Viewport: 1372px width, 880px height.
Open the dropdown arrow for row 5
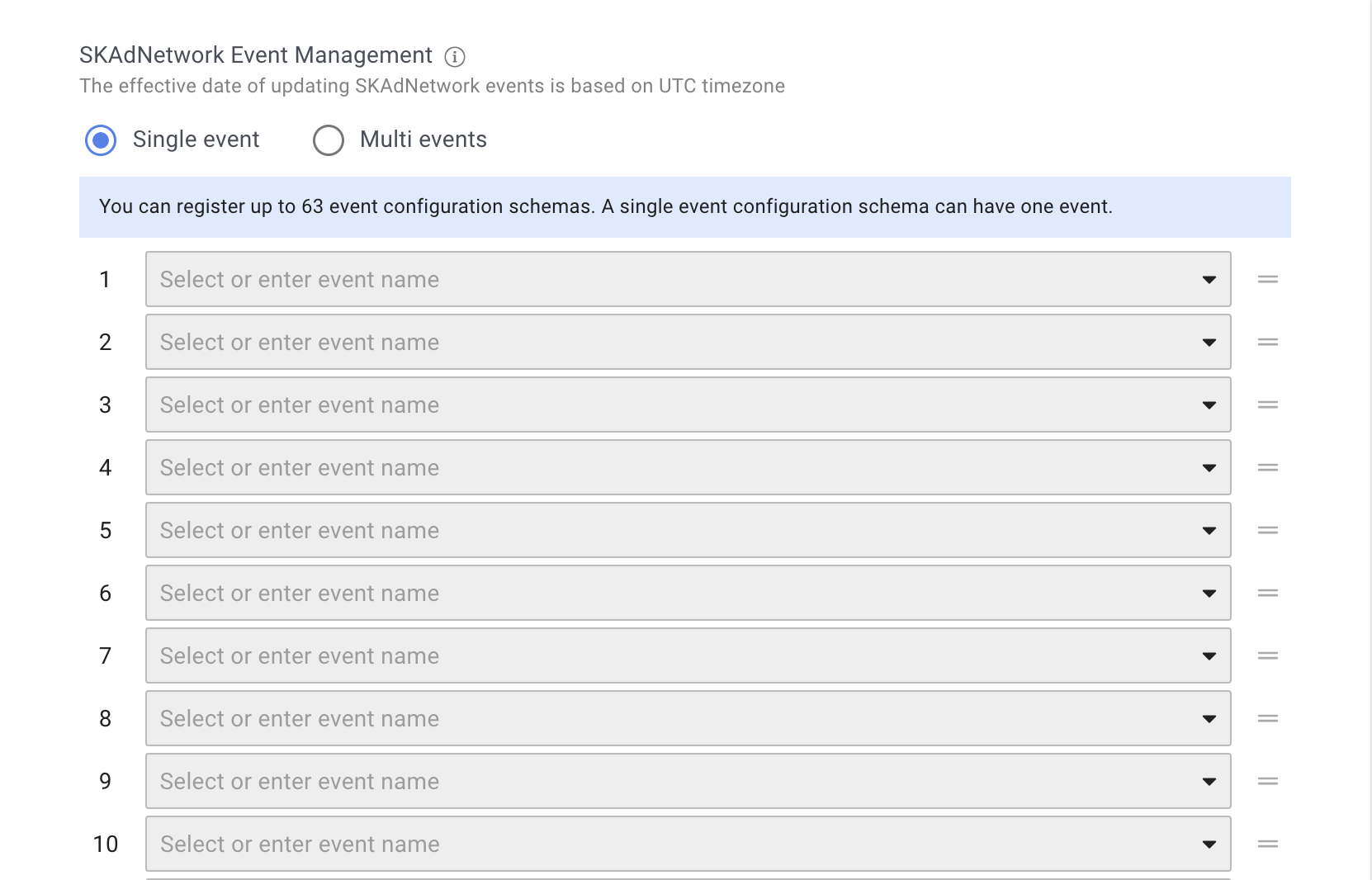pos(1209,531)
